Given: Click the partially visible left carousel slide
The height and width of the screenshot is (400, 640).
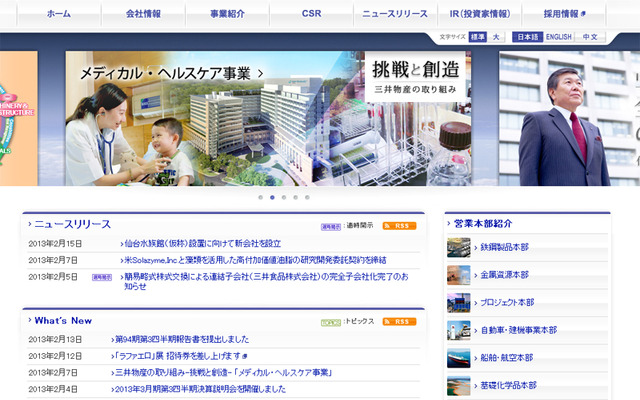Looking at the screenshot, I should pyautogui.click(x=18, y=118).
